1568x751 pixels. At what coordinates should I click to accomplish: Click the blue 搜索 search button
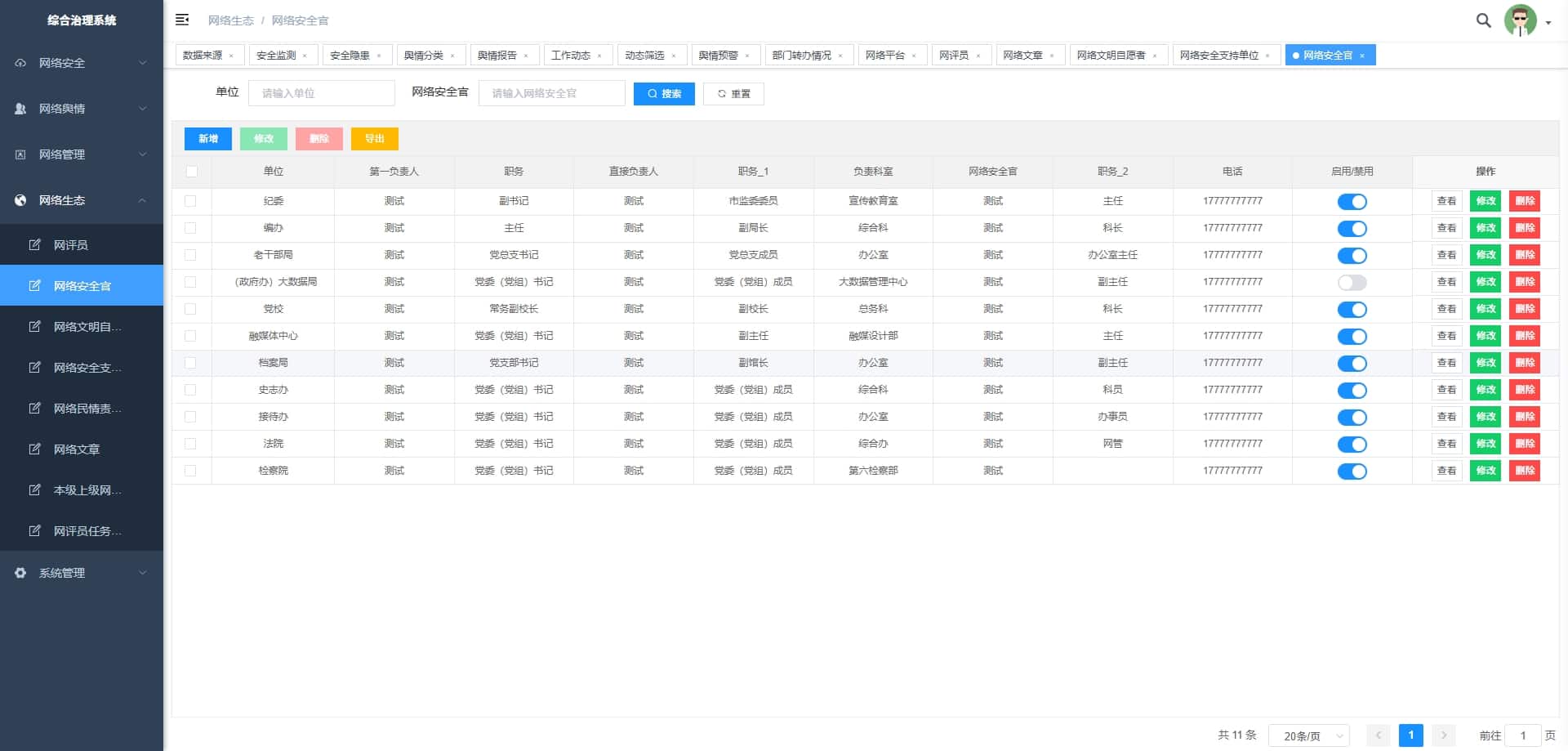(664, 94)
